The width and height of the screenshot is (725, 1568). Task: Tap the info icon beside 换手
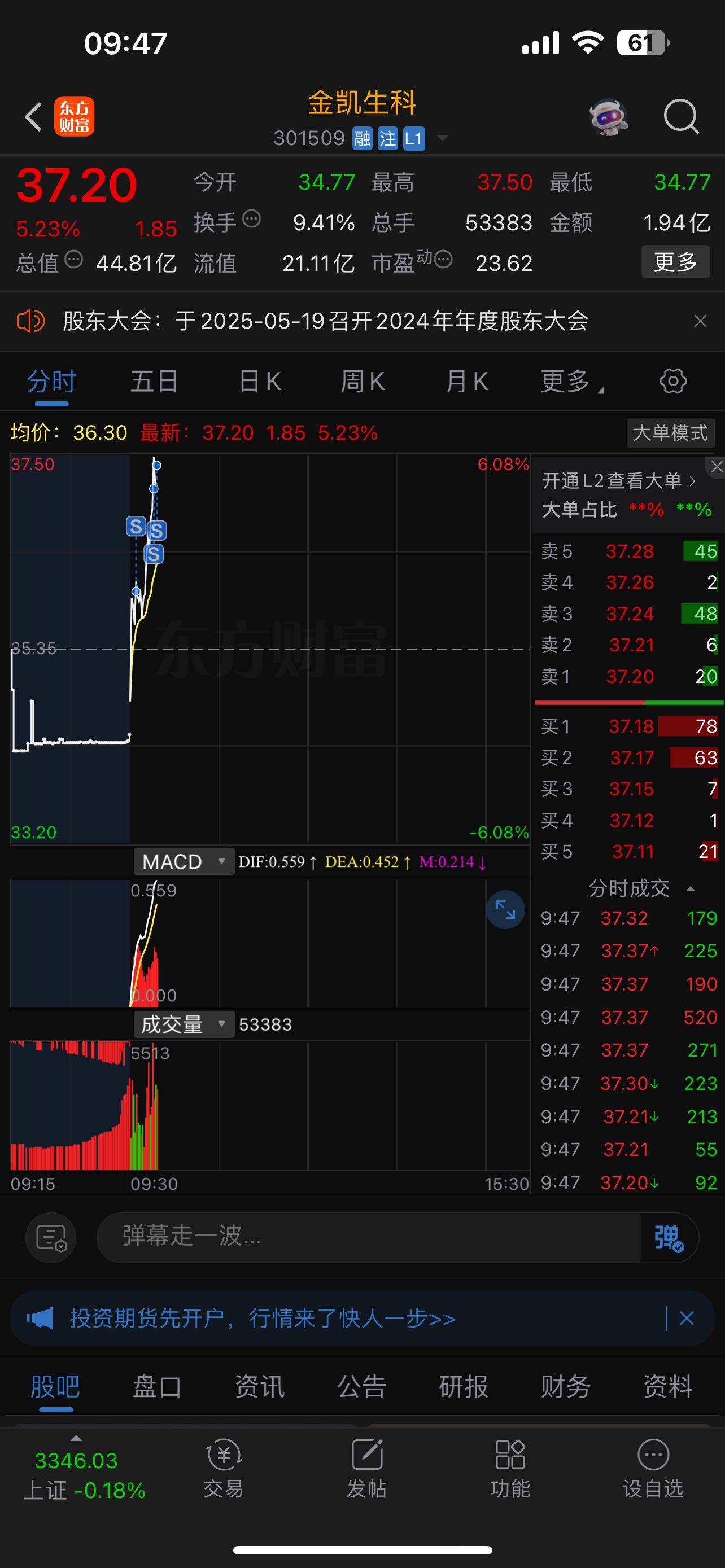click(251, 218)
